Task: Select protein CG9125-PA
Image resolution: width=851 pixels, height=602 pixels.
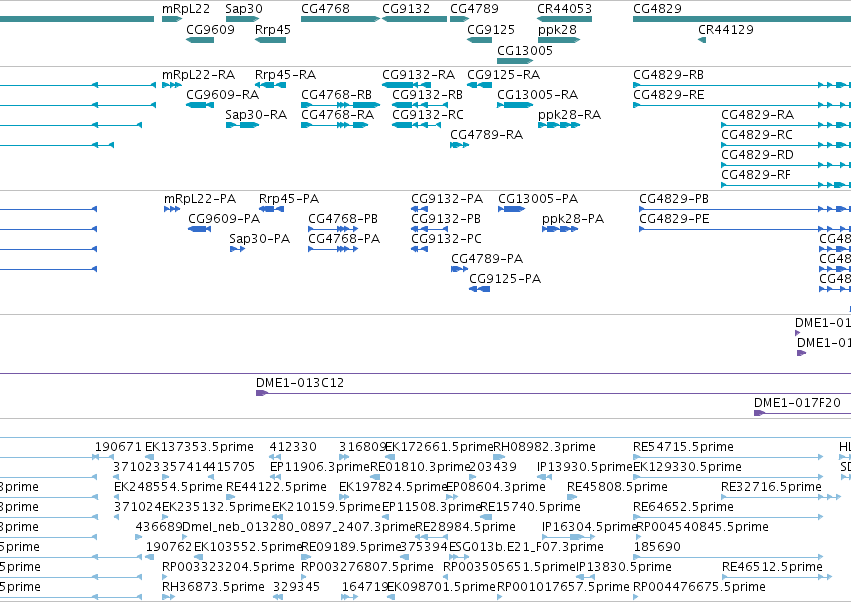Action: [x=480, y=289]
